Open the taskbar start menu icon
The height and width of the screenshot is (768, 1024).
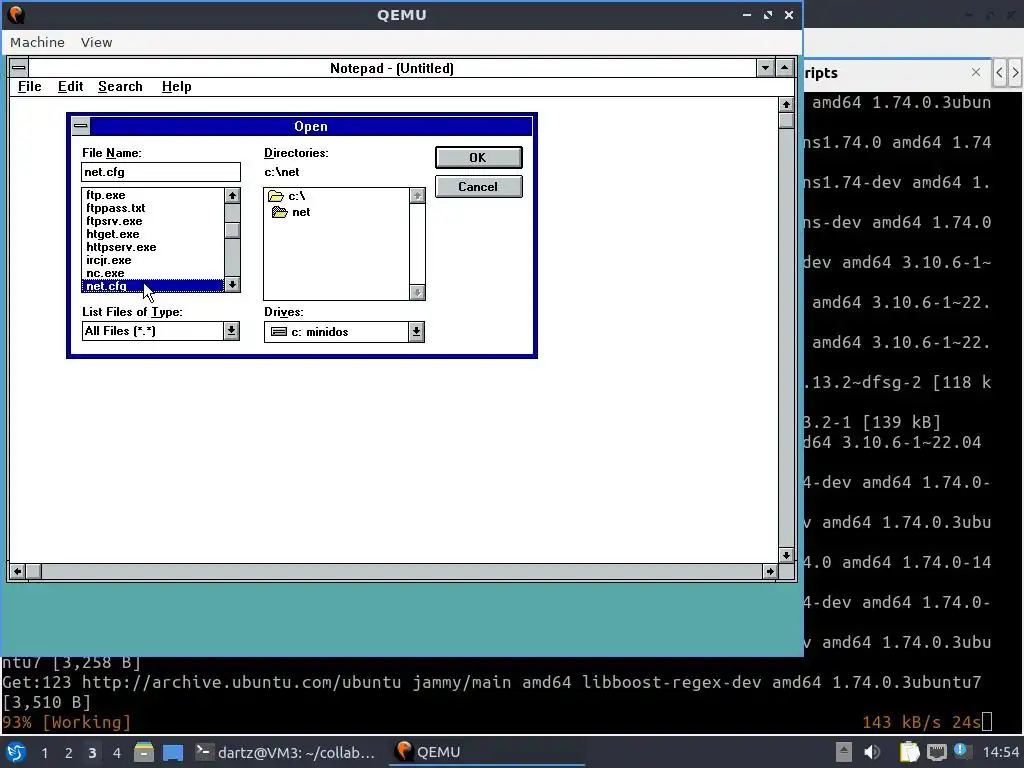tap(16, 752)
